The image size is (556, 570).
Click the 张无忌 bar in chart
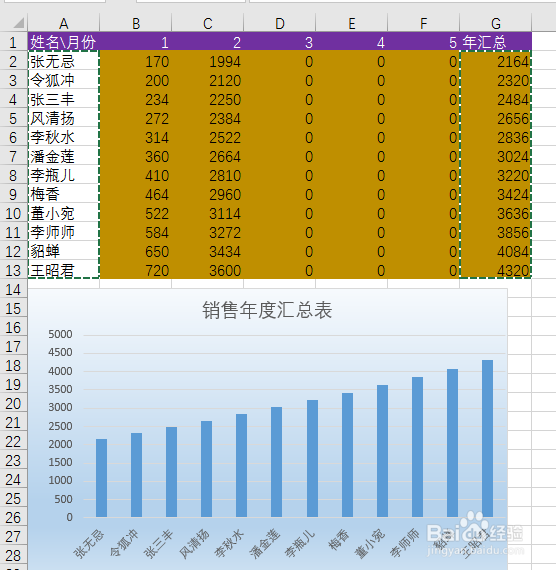(x=101, y=478)
